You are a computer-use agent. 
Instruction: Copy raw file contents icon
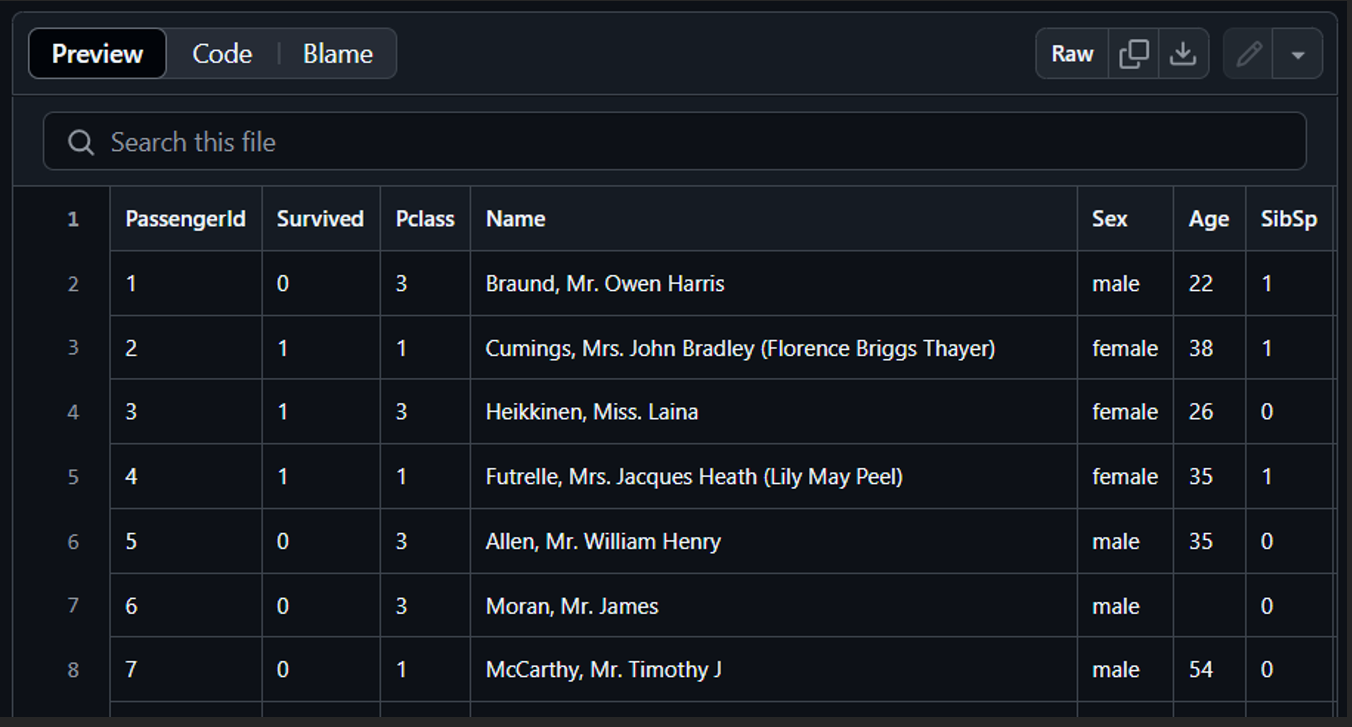click(1134, 54)
